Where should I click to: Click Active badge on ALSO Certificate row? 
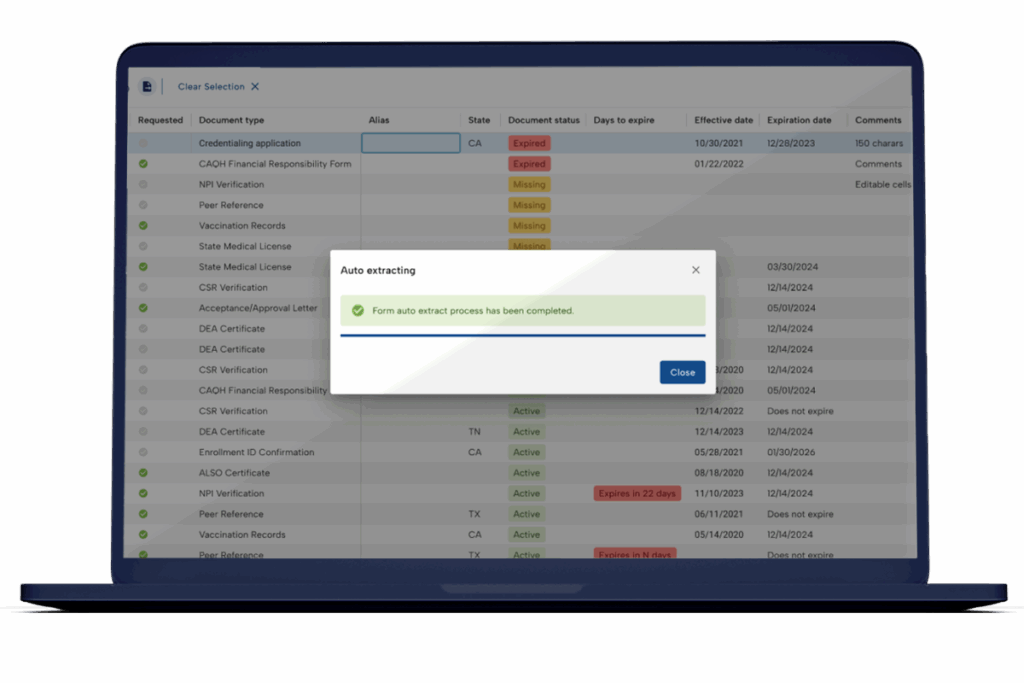526,473
